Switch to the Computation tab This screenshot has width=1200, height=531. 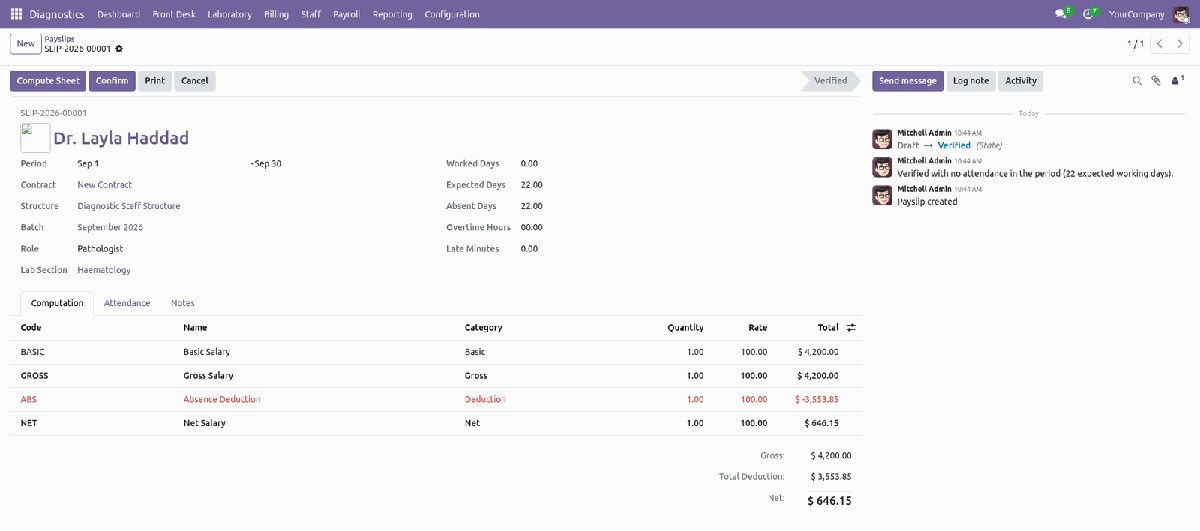tap(57, 303)
